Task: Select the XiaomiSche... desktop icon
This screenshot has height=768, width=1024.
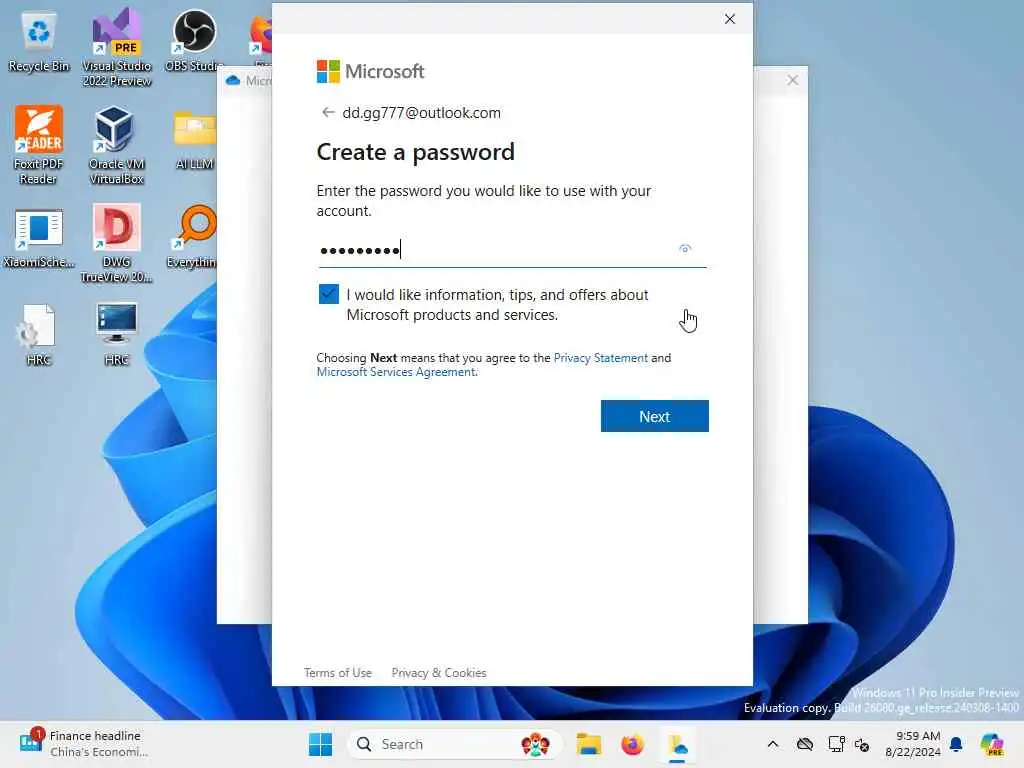Action: click(x=39, y=238)
